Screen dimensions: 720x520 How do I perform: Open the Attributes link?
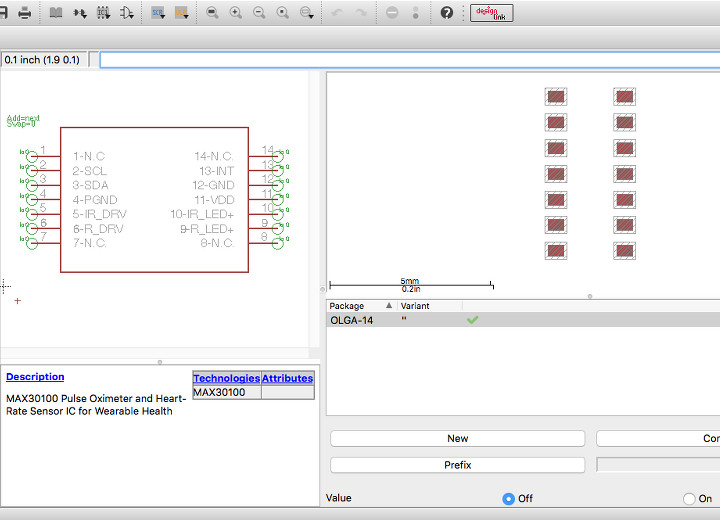click(x=287, y=379)
